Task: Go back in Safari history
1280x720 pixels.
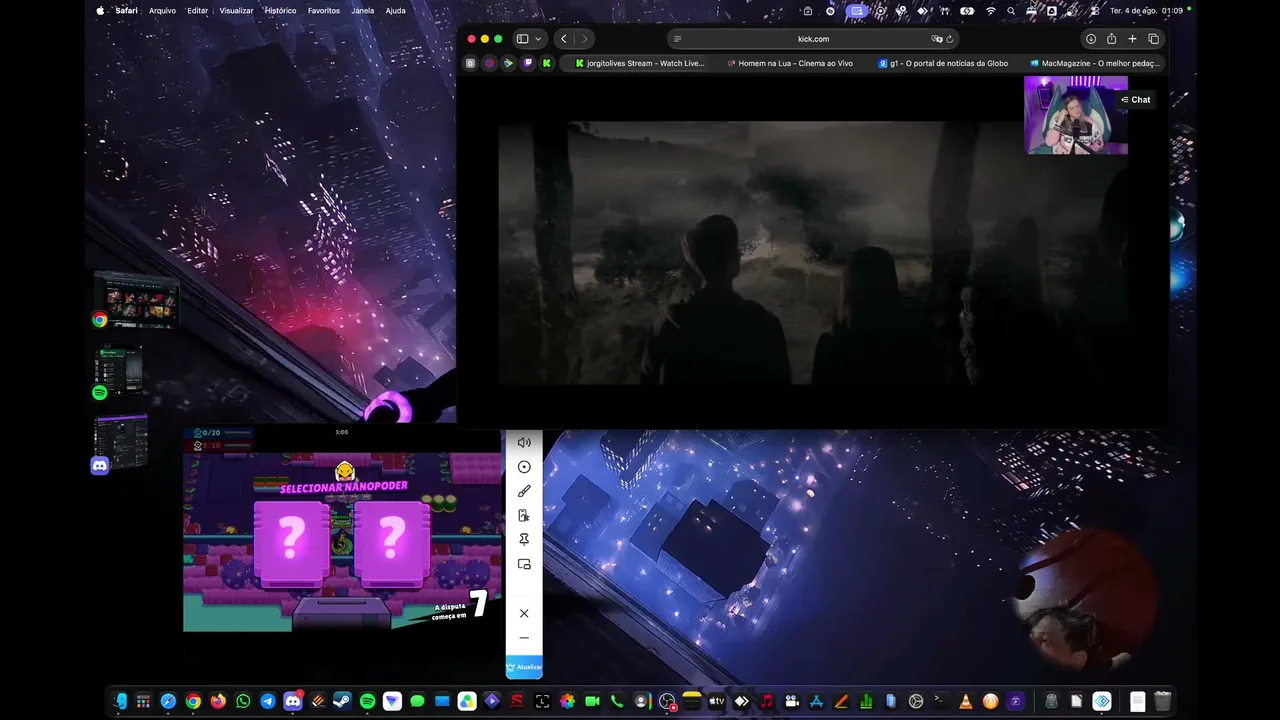Action: (564, 39)
